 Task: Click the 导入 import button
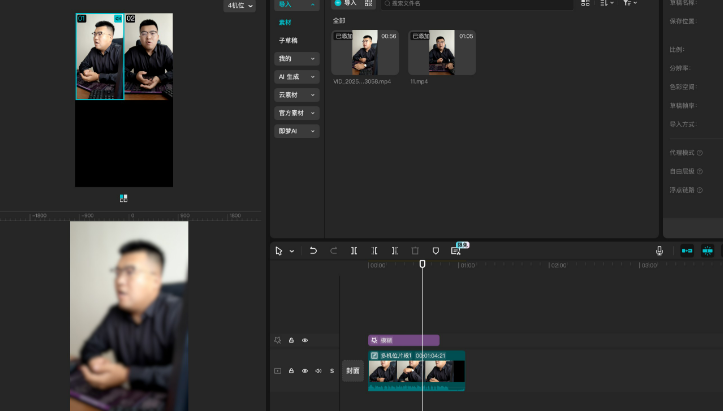pos(346,3)
